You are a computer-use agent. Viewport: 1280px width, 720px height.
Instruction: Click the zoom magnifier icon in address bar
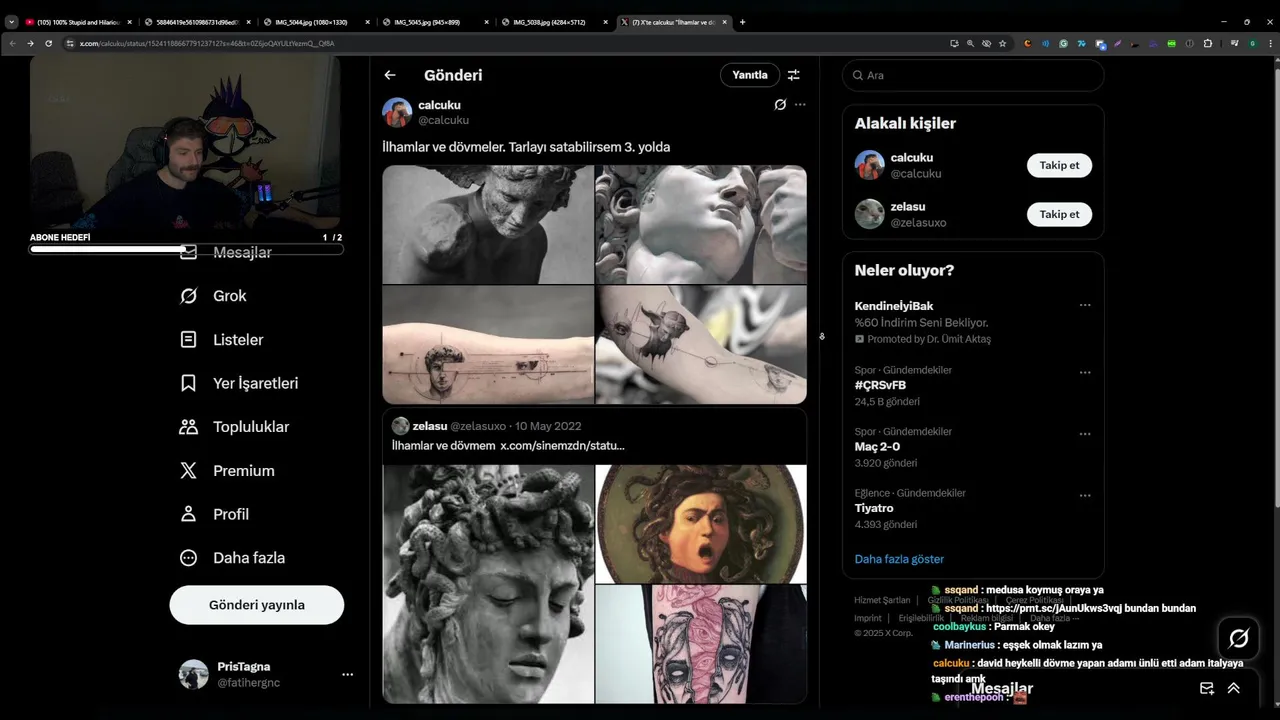[x=970, y=43]
